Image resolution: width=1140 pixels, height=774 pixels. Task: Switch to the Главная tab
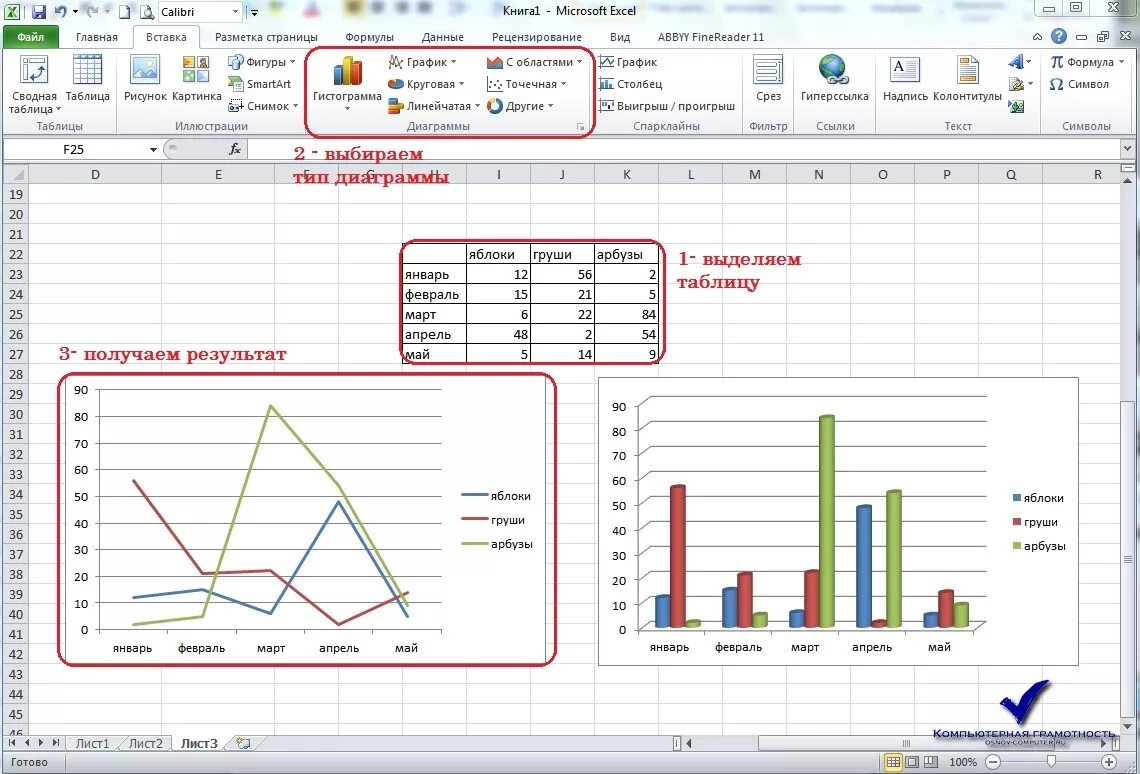[97, 37]
